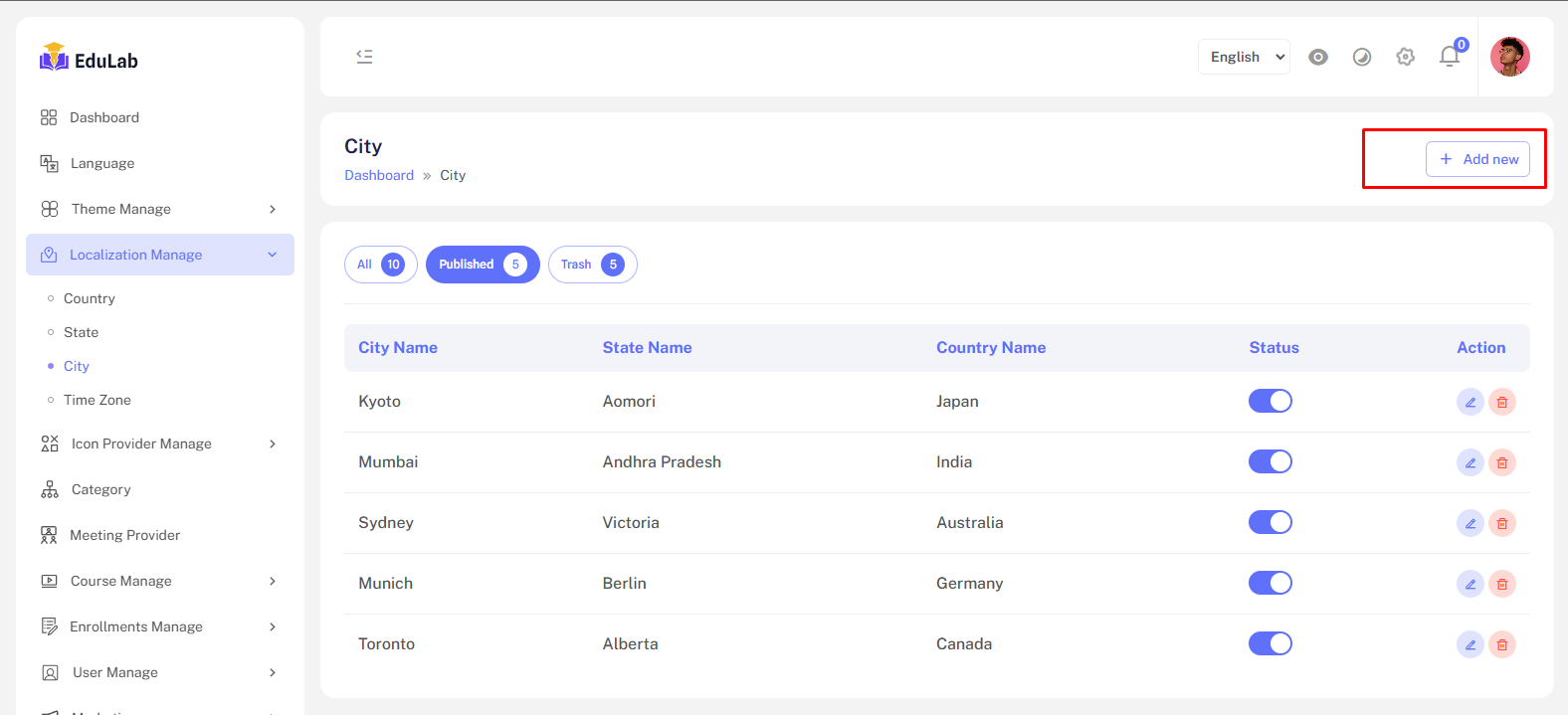
Task: Edit the Kyoto city row
Action: tap(1470, 402)
